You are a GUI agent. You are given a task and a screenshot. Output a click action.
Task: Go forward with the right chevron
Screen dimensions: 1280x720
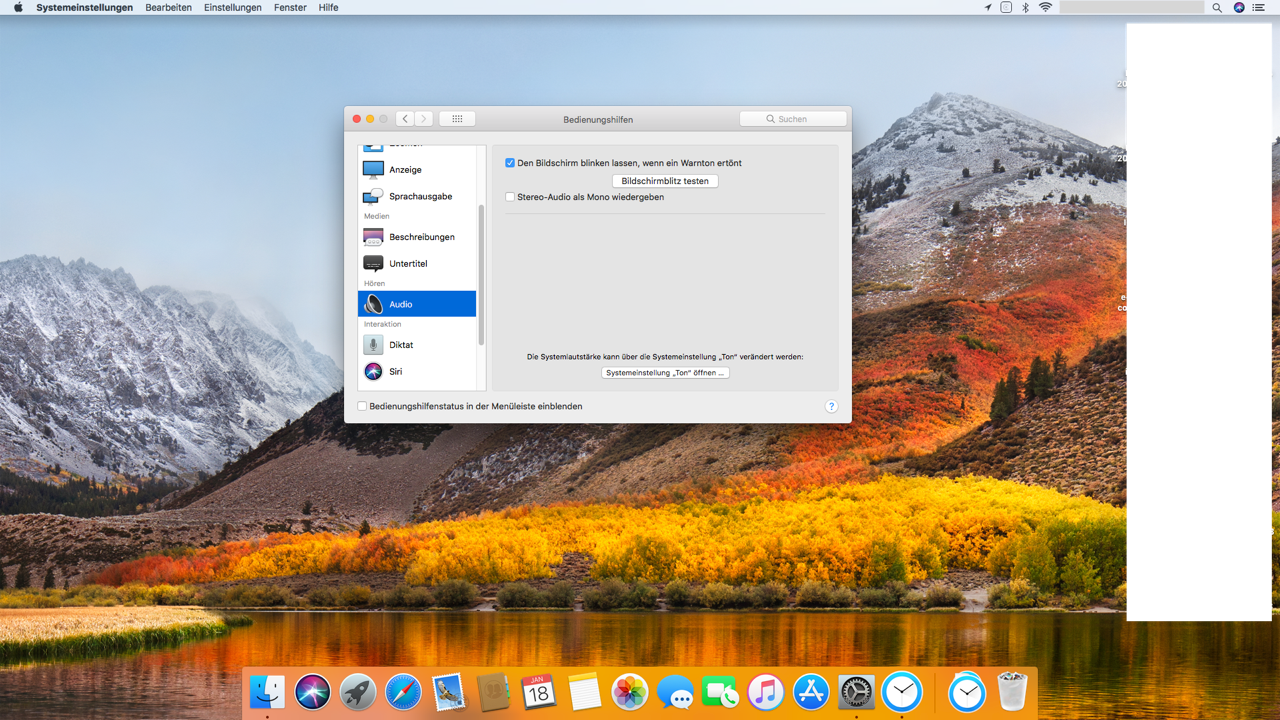(x=424, y=119)
